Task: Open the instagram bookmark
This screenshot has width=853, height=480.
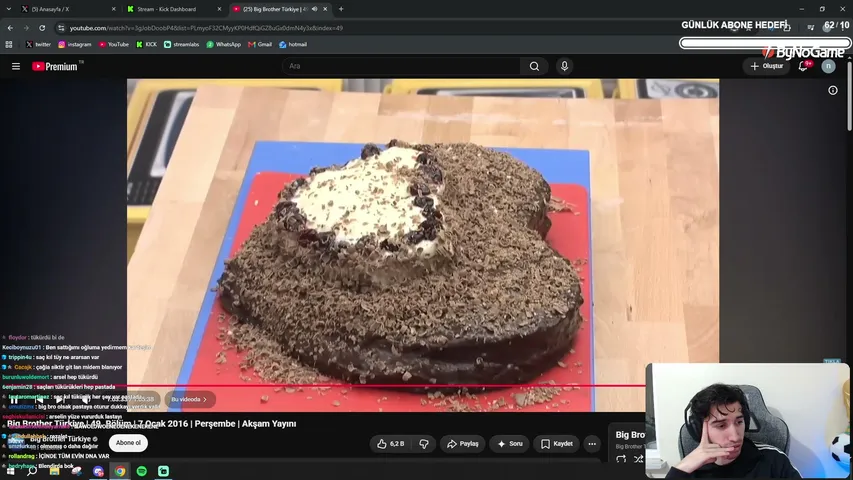Action: (75, 45)
